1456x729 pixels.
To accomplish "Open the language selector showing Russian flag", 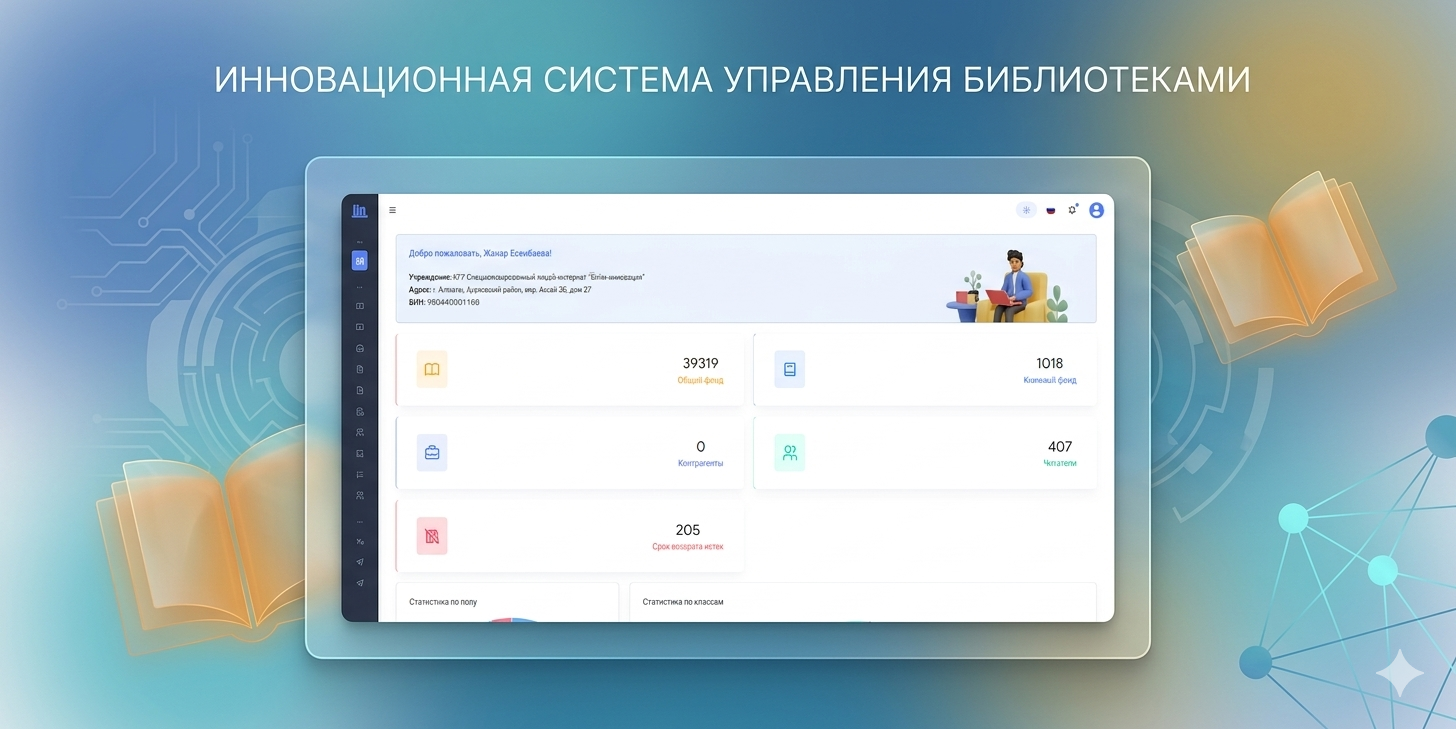I will click(x=1049, y=210).
